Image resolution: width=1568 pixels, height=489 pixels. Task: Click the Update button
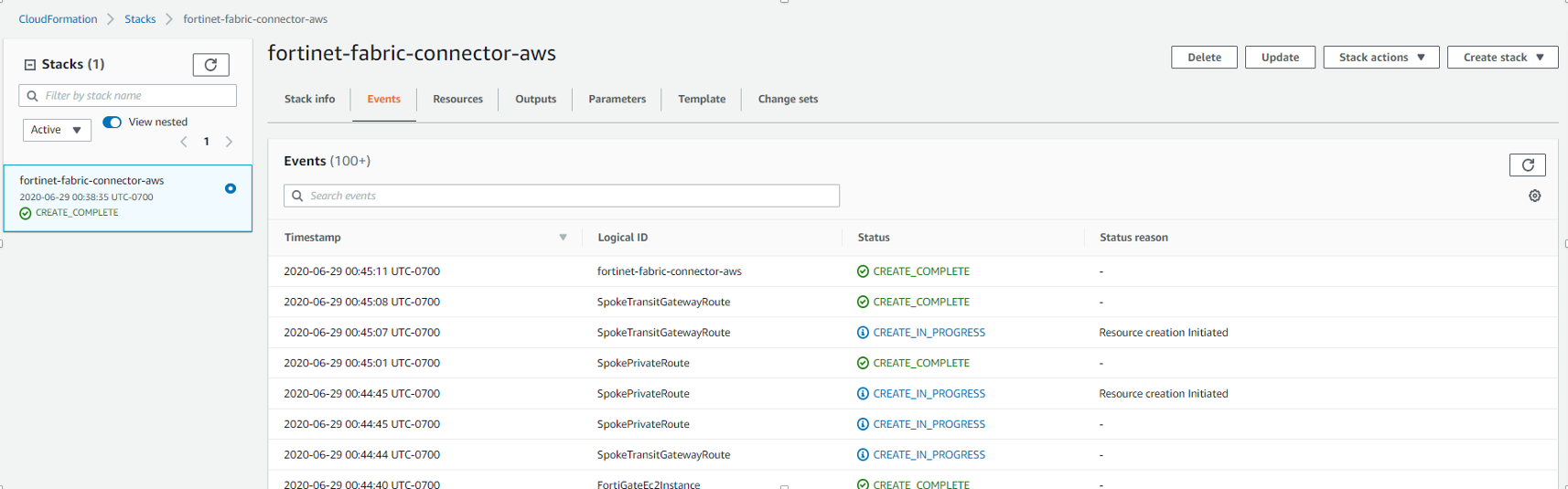tap(1280, 58)
